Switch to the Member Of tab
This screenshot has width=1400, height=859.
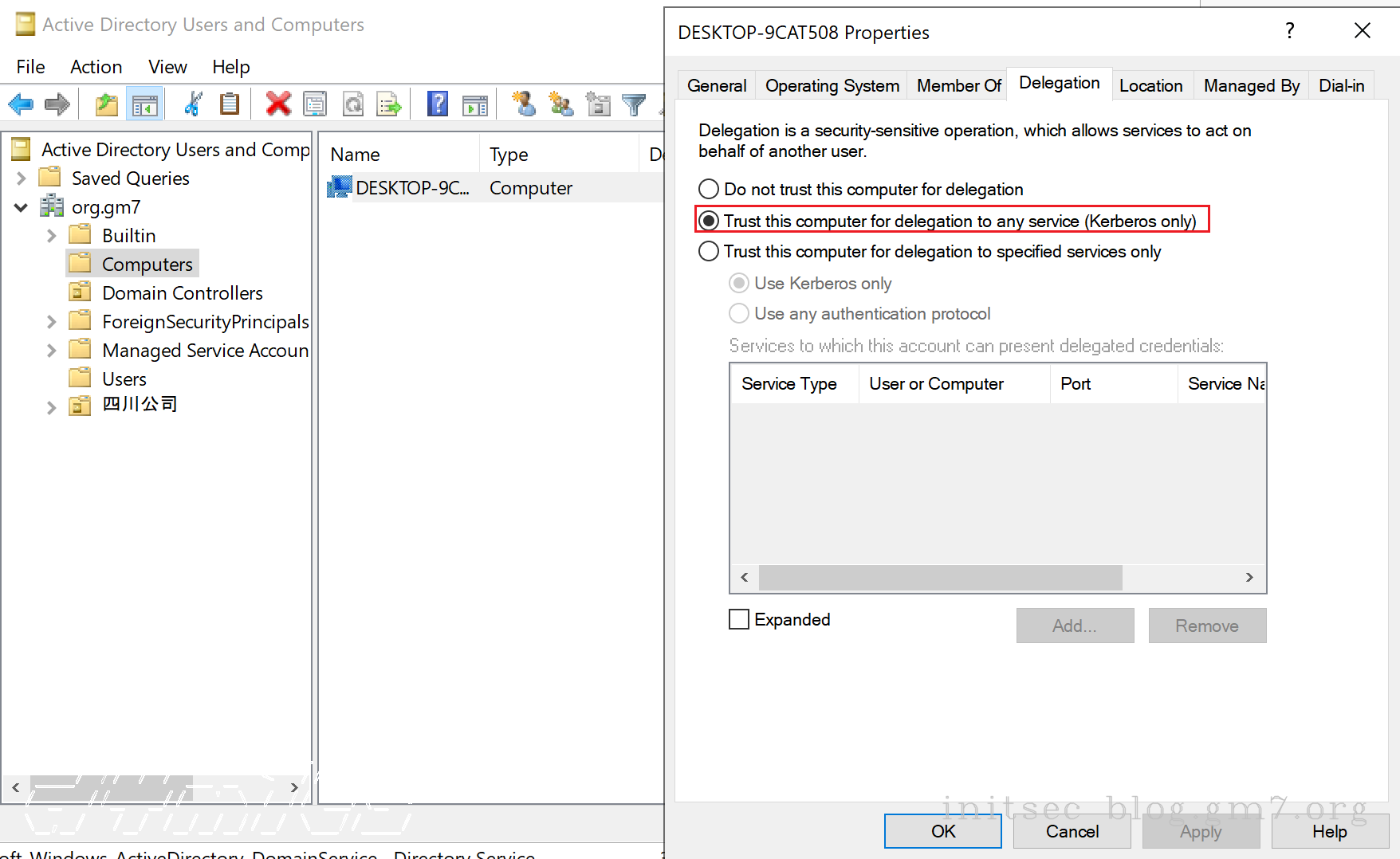(x=958, y=86)
